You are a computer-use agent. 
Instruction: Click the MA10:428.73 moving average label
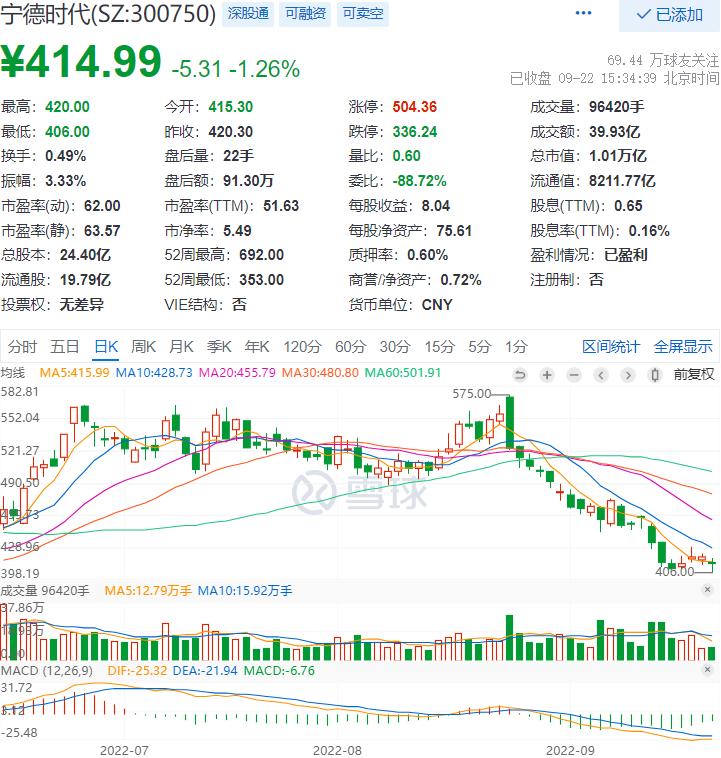pos(154,373)
